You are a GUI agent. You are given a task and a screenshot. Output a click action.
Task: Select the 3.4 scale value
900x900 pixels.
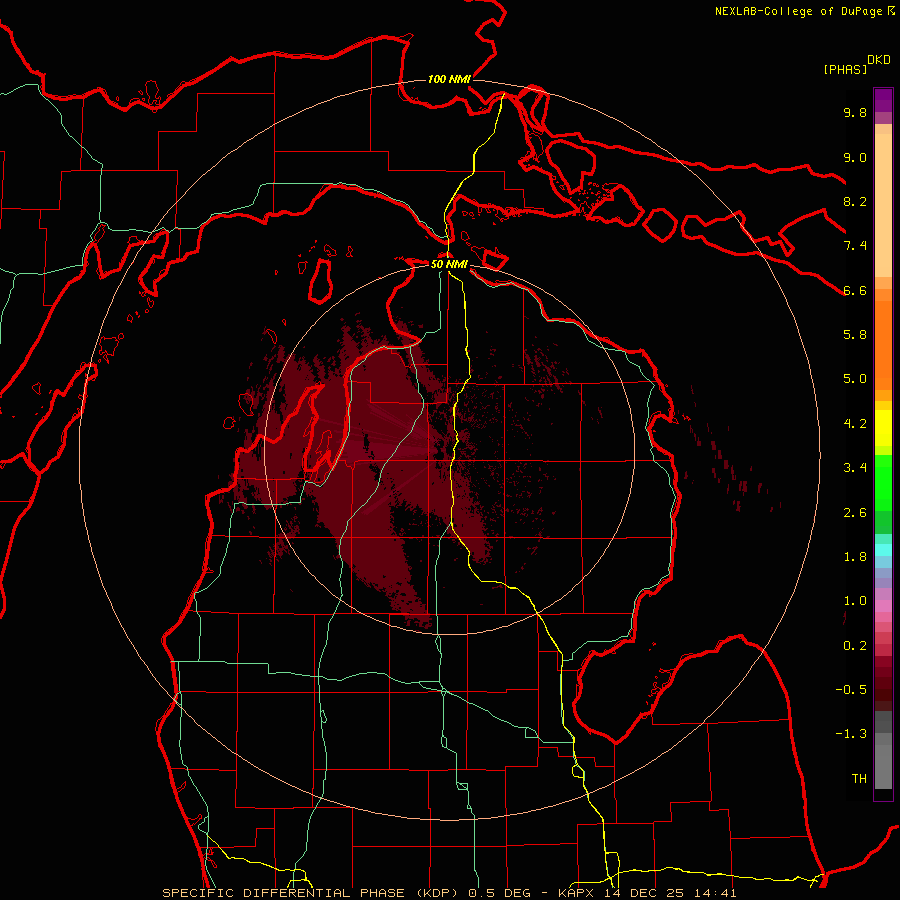click(855, 468)
